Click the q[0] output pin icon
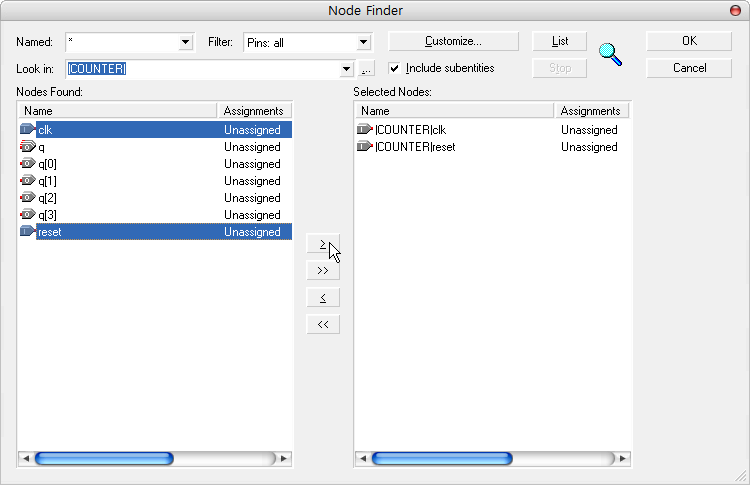 [27, 164]
